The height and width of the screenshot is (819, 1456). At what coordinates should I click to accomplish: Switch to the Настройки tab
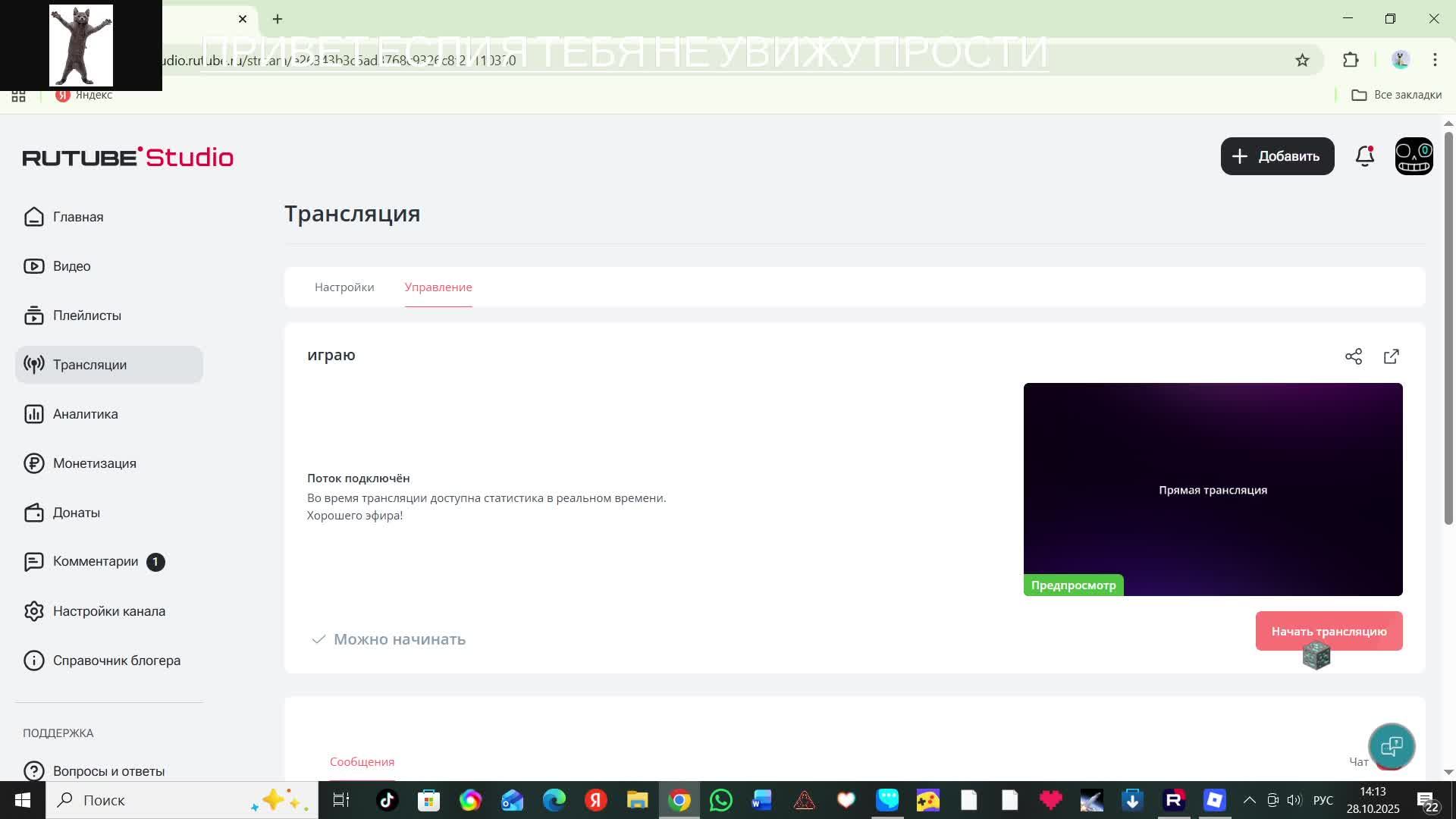(x=344, y=287)
